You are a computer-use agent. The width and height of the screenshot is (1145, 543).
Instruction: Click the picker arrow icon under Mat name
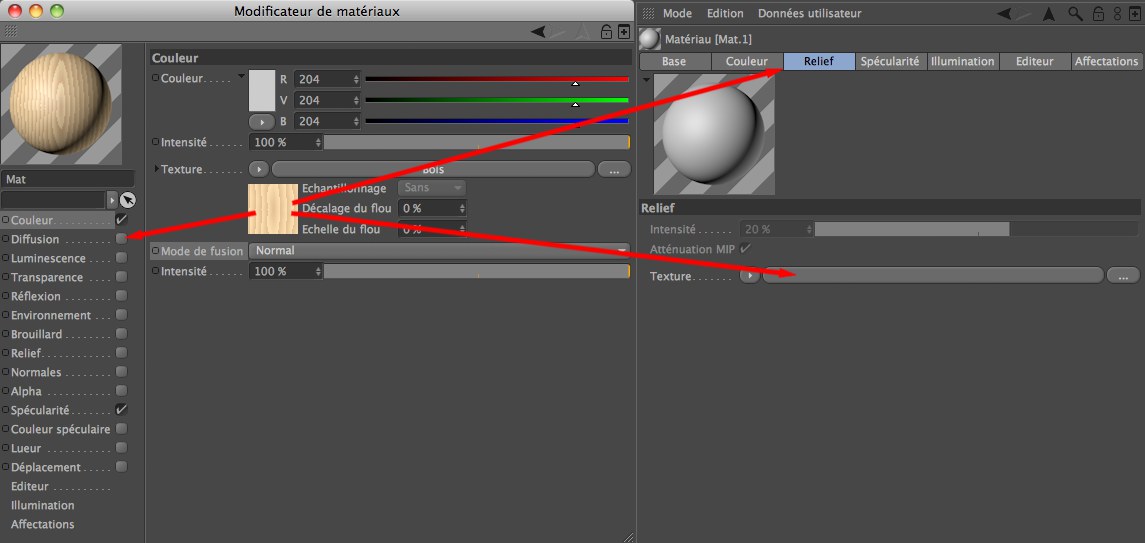point(127,200)
